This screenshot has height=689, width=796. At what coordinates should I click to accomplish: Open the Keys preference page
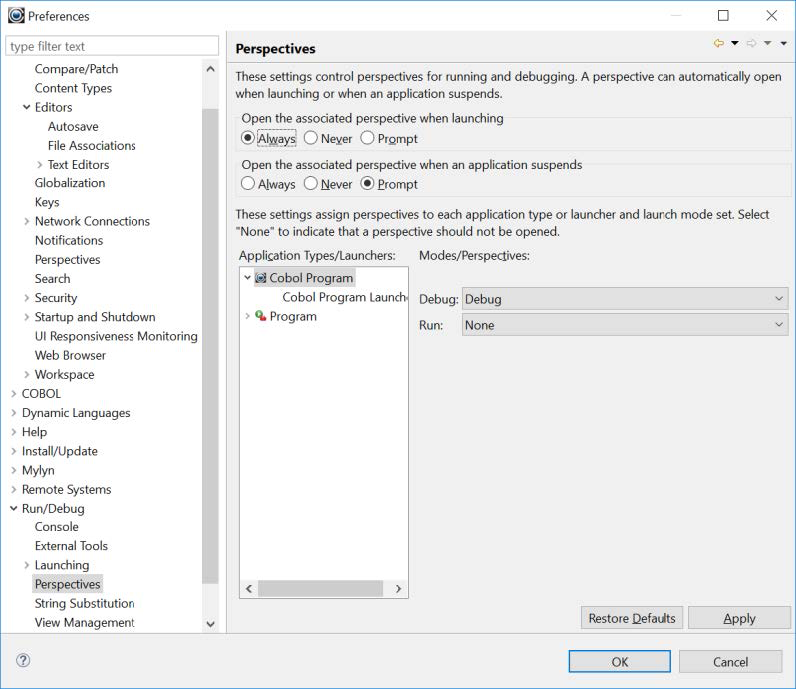coord(47,202)
